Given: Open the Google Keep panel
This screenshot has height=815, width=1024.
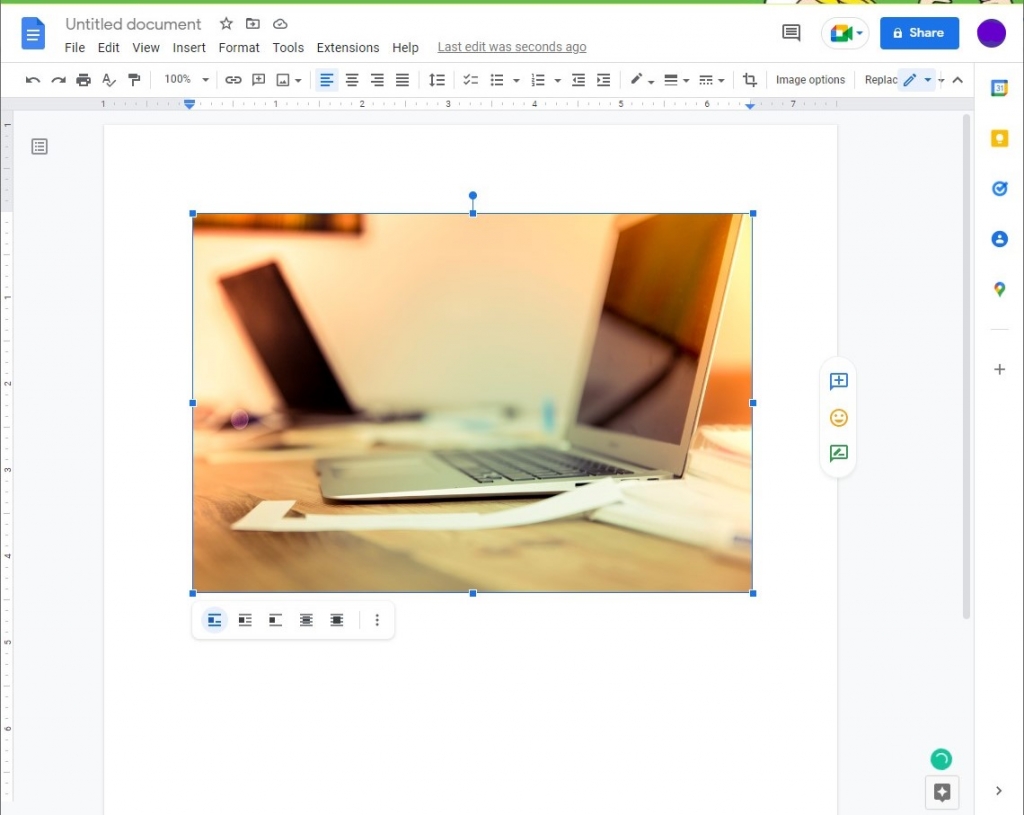Looking at the screenshot, I should coord(999,138).
